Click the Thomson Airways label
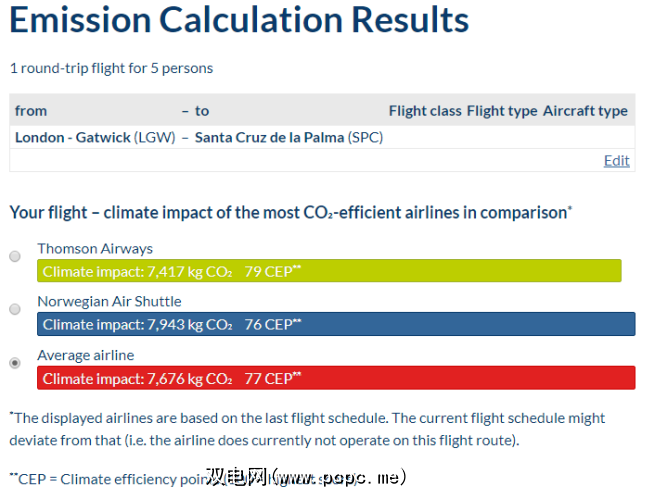The height and width of the screenshot is (500, 655). tap(95, 248)
